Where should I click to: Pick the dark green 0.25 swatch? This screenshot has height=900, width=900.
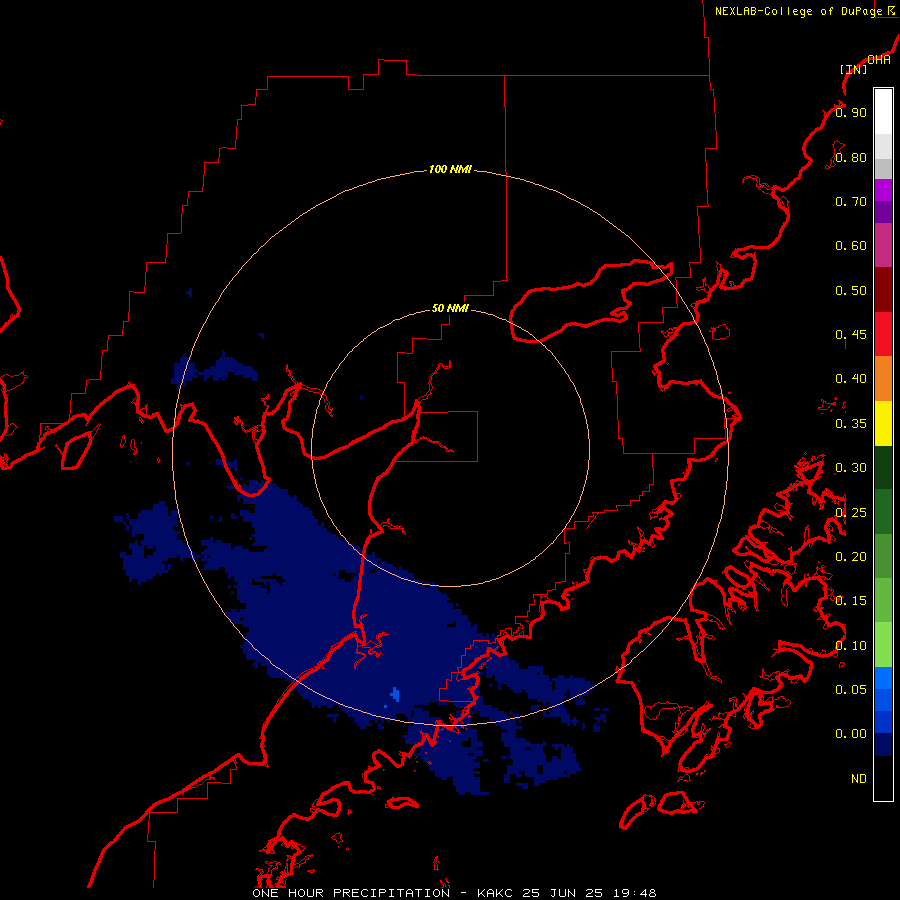coord(883,512)
